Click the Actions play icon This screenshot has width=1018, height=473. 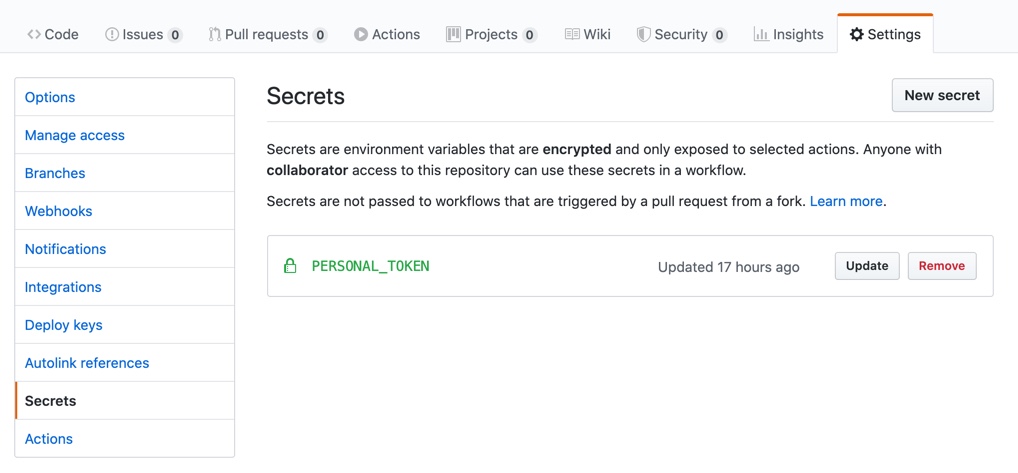click(360, 34)
